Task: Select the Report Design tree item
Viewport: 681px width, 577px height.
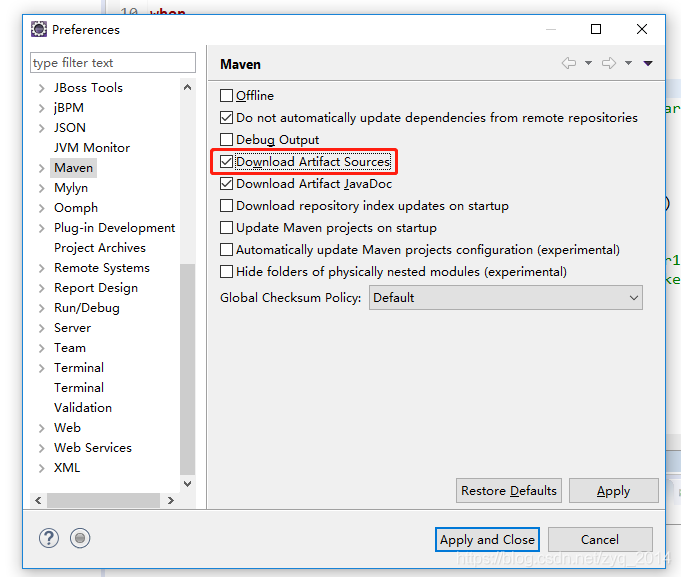Action: [96, 288]
